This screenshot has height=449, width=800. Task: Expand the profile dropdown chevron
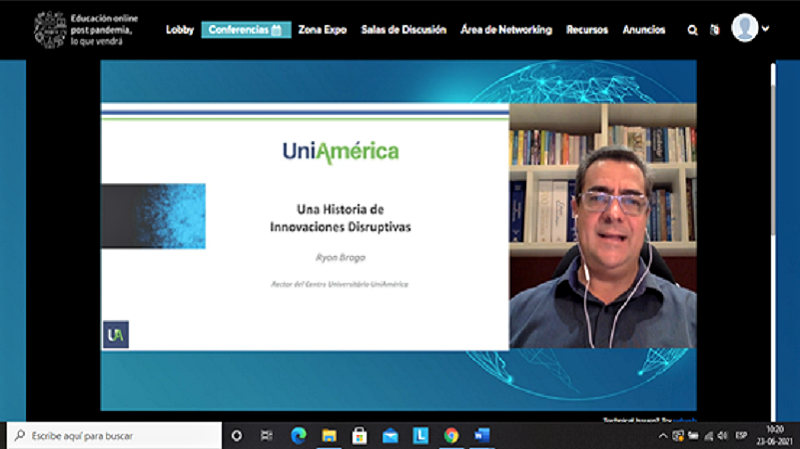[x=765, y=29]
